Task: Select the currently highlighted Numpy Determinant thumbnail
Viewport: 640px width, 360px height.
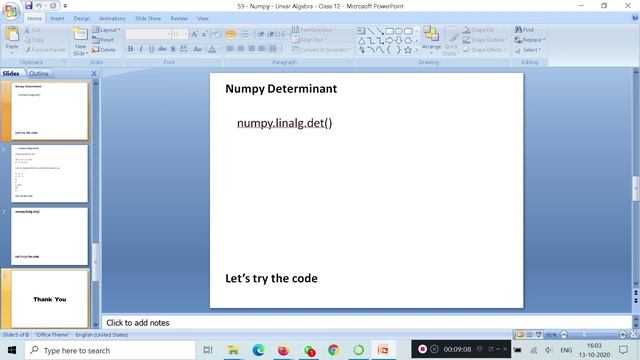Action: pyautogui.click(x=49, y=111)
